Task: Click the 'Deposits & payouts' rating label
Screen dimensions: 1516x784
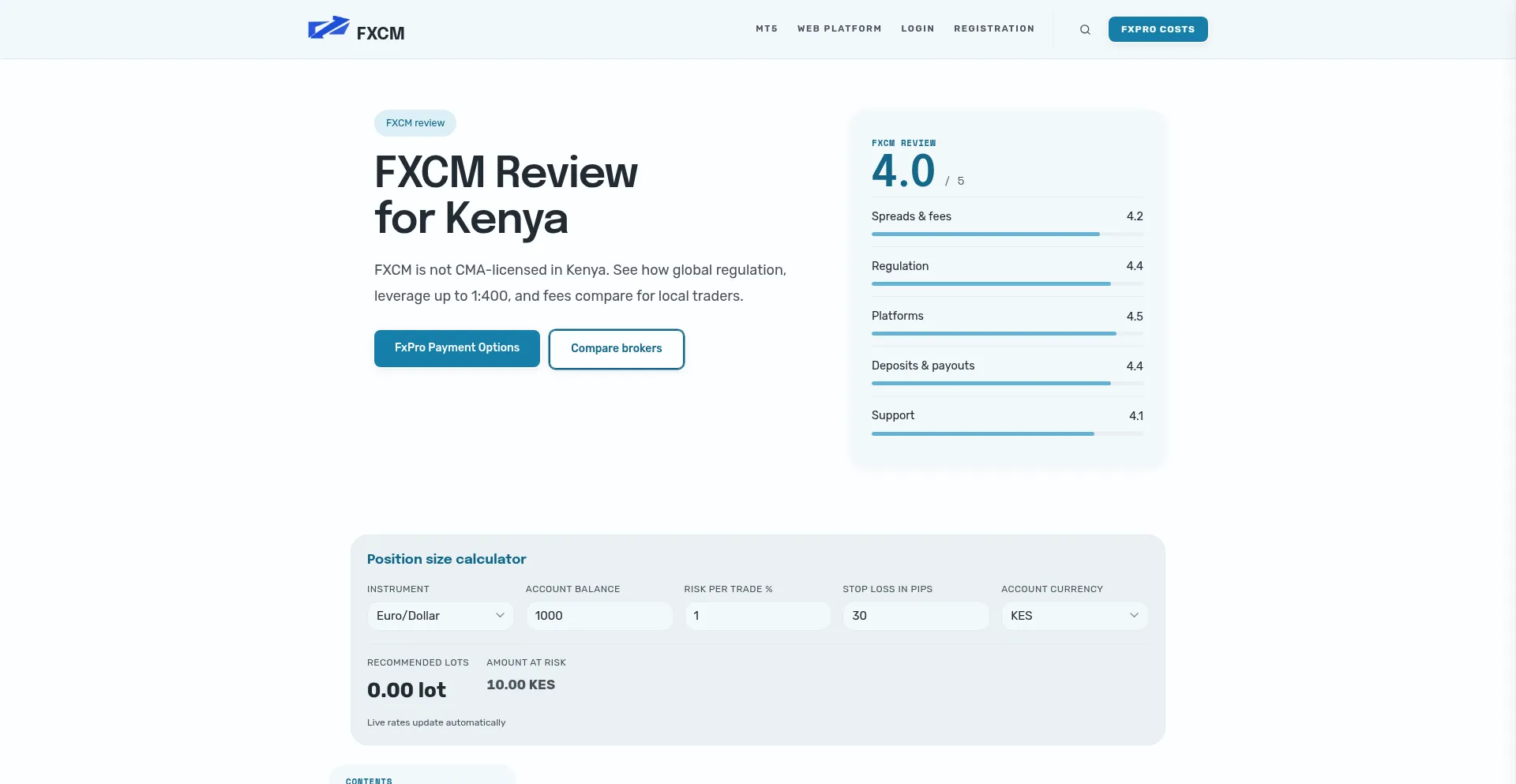Action: (x=923, y=366)
